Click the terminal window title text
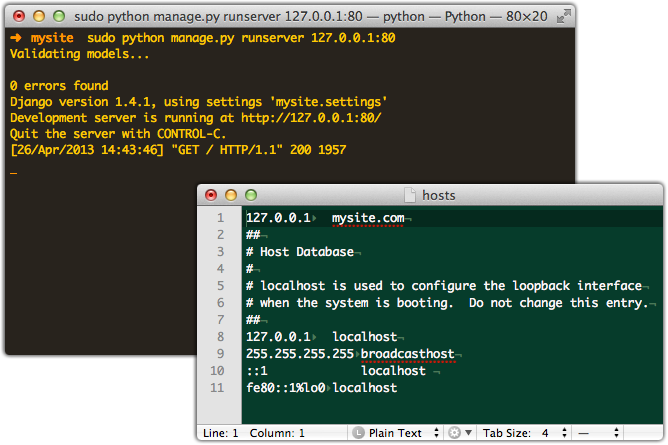The height and width of the screenshot is (445, 668). click(311, 17)
